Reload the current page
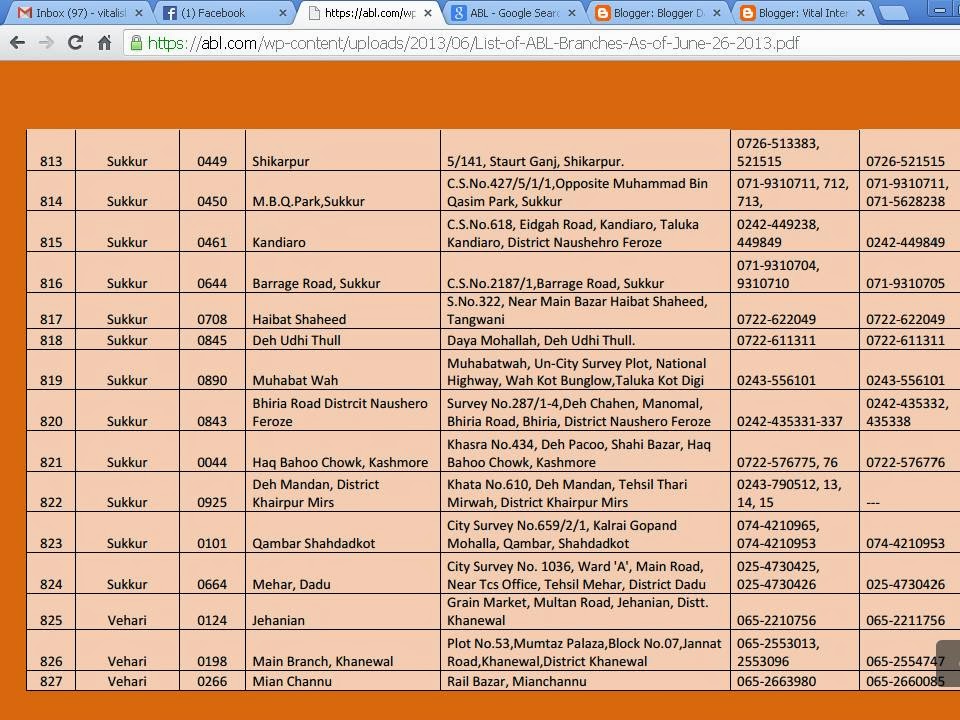This screenshot has width=960, height=720. 75,43
